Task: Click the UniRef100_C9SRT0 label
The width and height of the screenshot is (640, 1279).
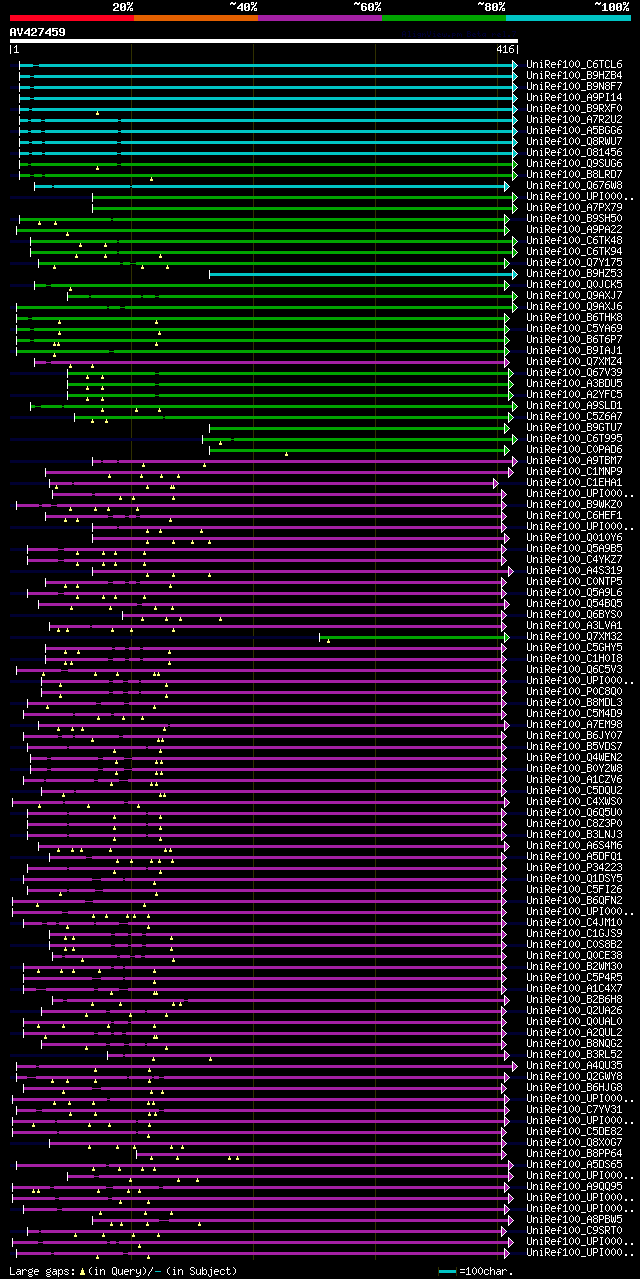Action: pos(573,1230)
